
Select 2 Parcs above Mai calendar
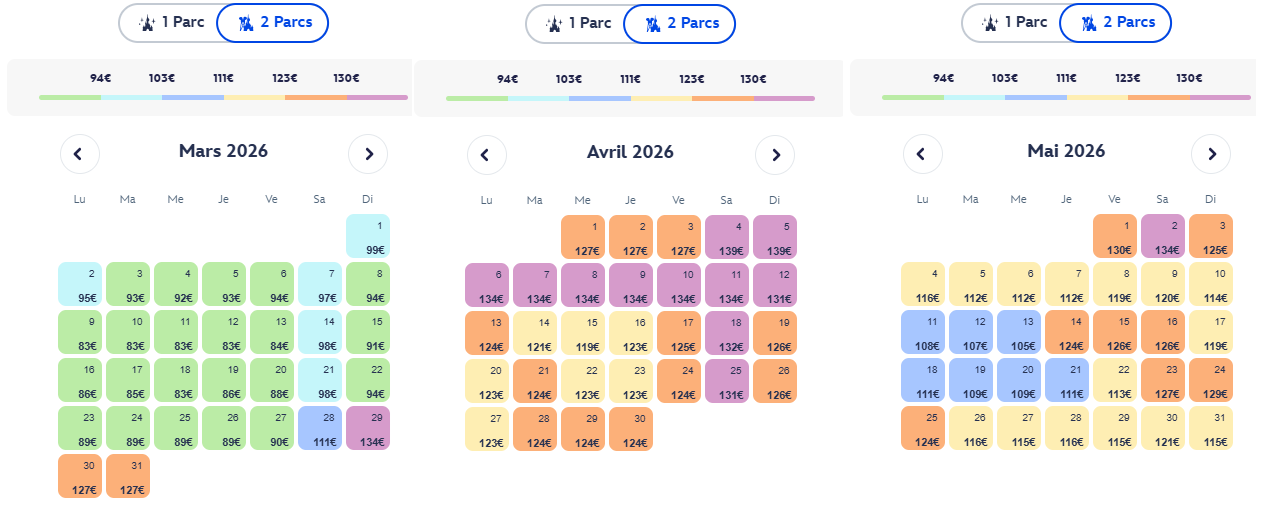pos(1115,22)
